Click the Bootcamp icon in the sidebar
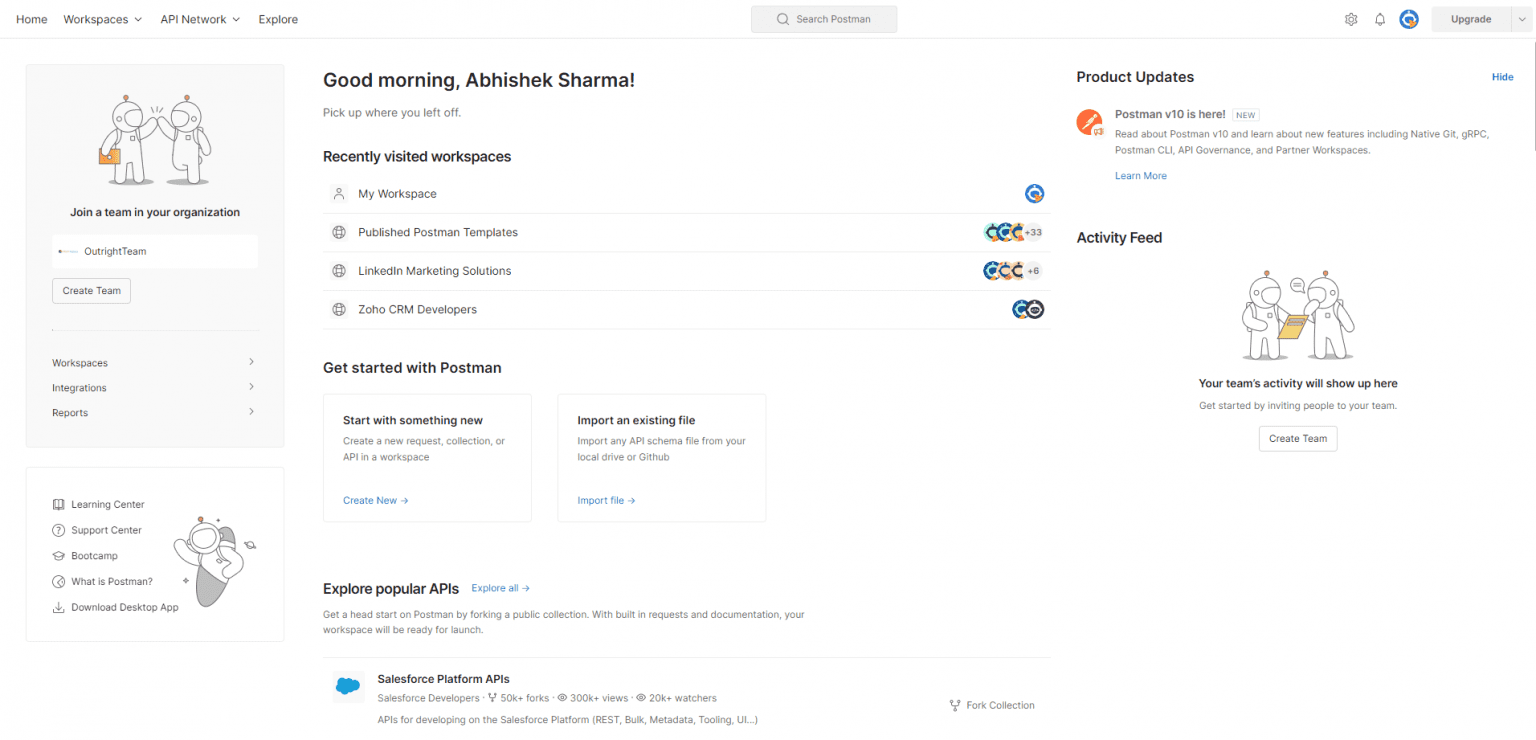 [x=57, y=555]
